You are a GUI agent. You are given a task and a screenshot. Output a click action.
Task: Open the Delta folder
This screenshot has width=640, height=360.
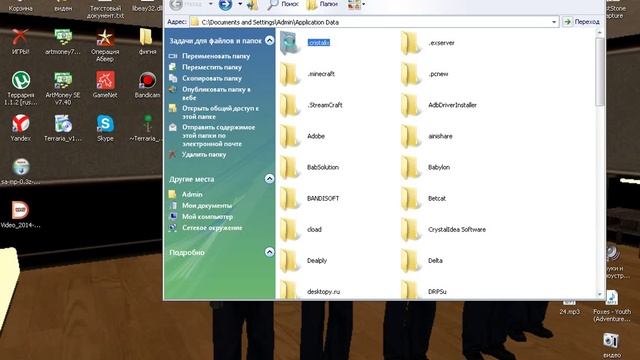coord(422,260)
